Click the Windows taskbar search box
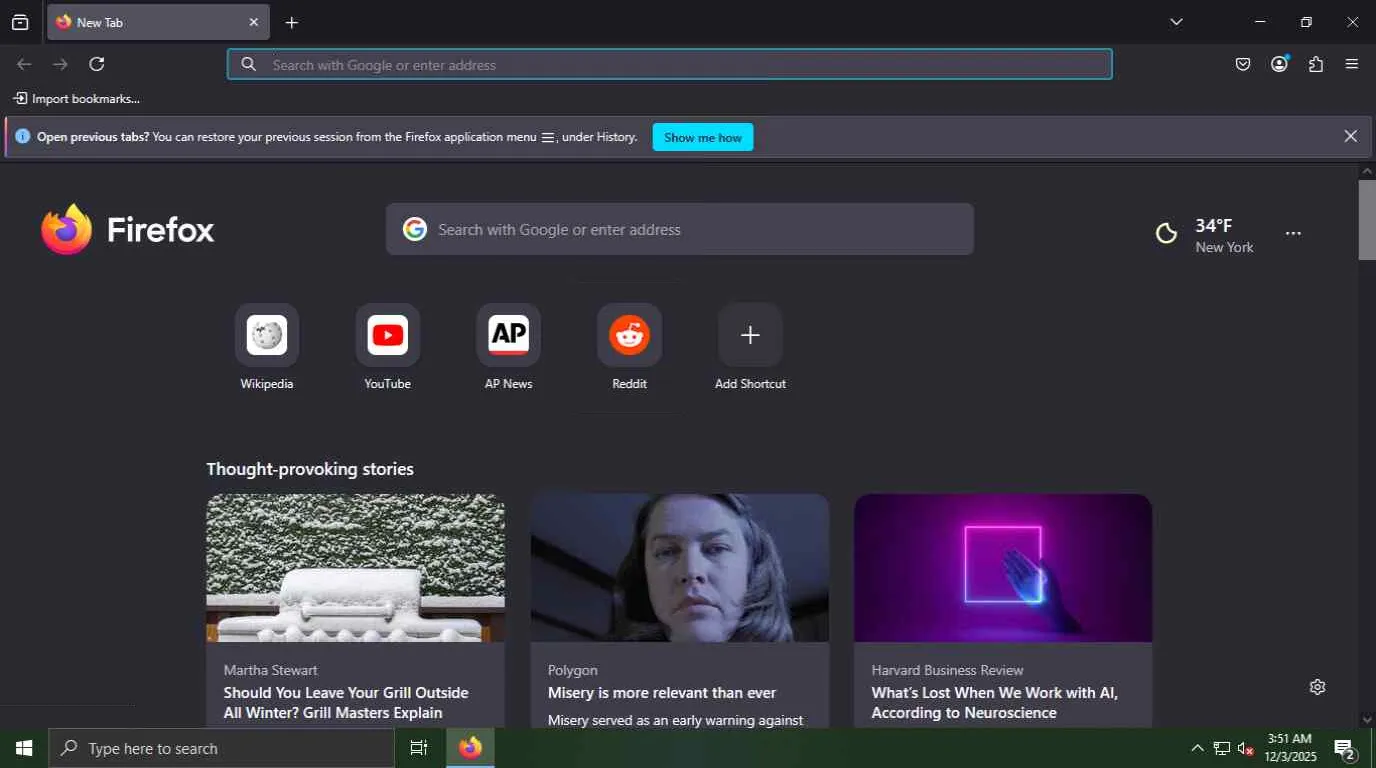Image resolution: width=1376 pixels, height=768 pixels. (x=221, y=748)
